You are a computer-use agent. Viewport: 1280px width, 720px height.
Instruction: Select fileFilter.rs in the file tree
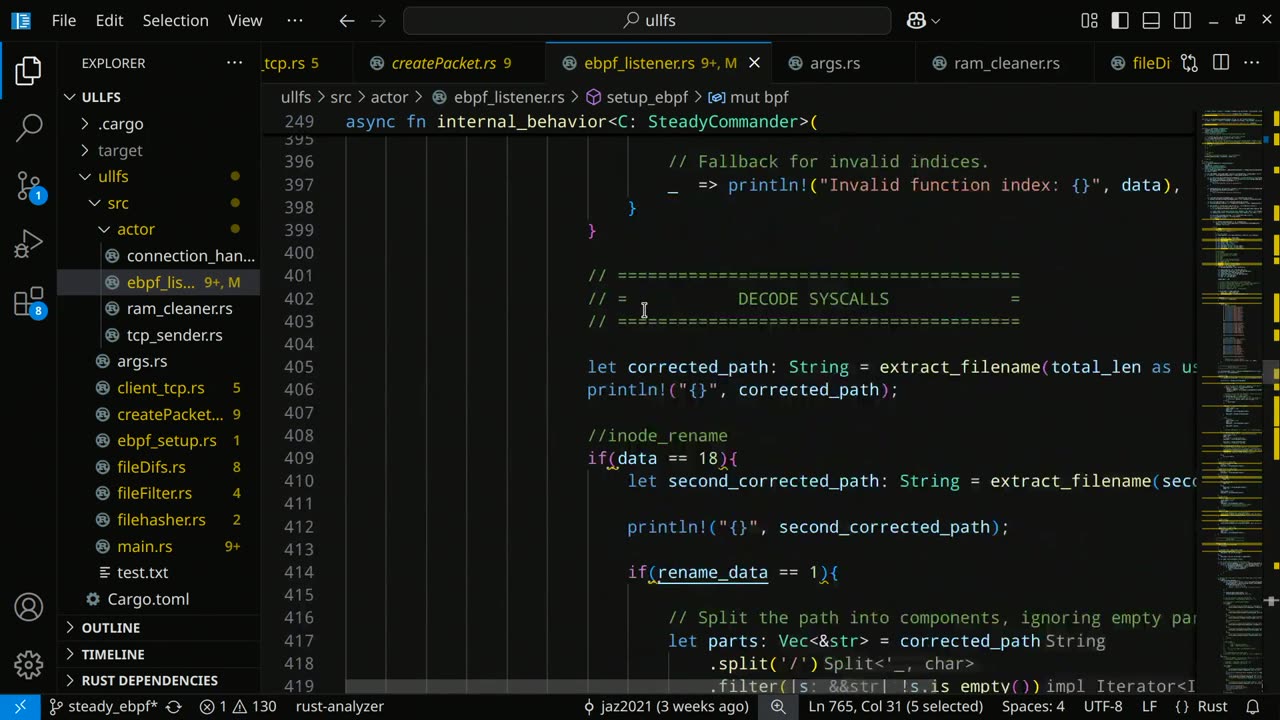coord(160,493)
